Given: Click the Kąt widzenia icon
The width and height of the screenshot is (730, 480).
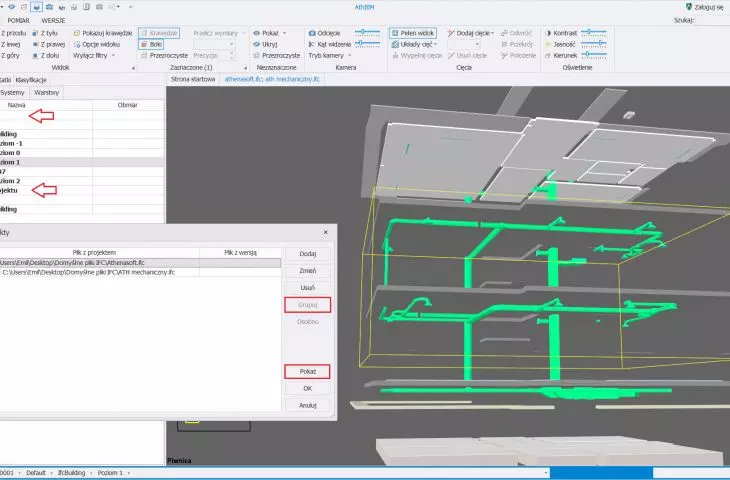Looking at the screenshot, I should click(312, 44).
